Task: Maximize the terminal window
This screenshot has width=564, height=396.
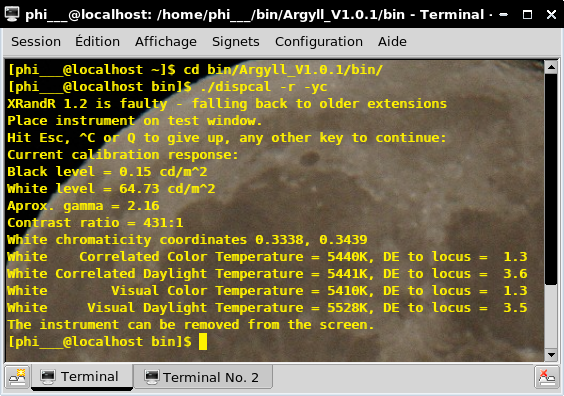Action: [x=527, y=15]
